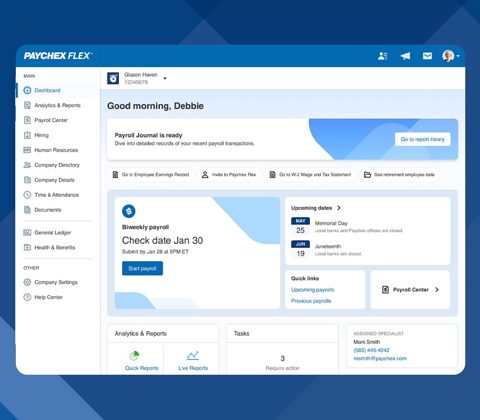Open the Upcoming payrolls link
The height and width of the screenshot is (420, 480).
(313, 290)
